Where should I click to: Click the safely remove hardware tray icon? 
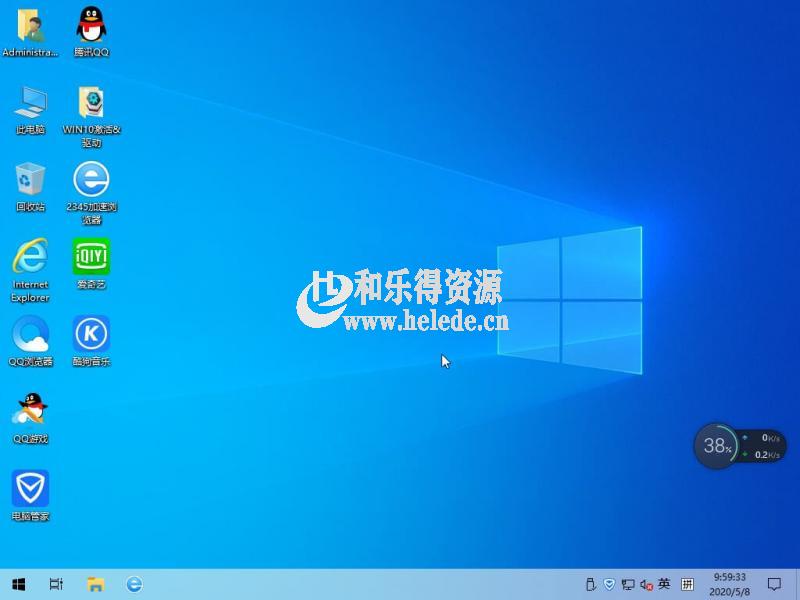(x=590, y=584)
